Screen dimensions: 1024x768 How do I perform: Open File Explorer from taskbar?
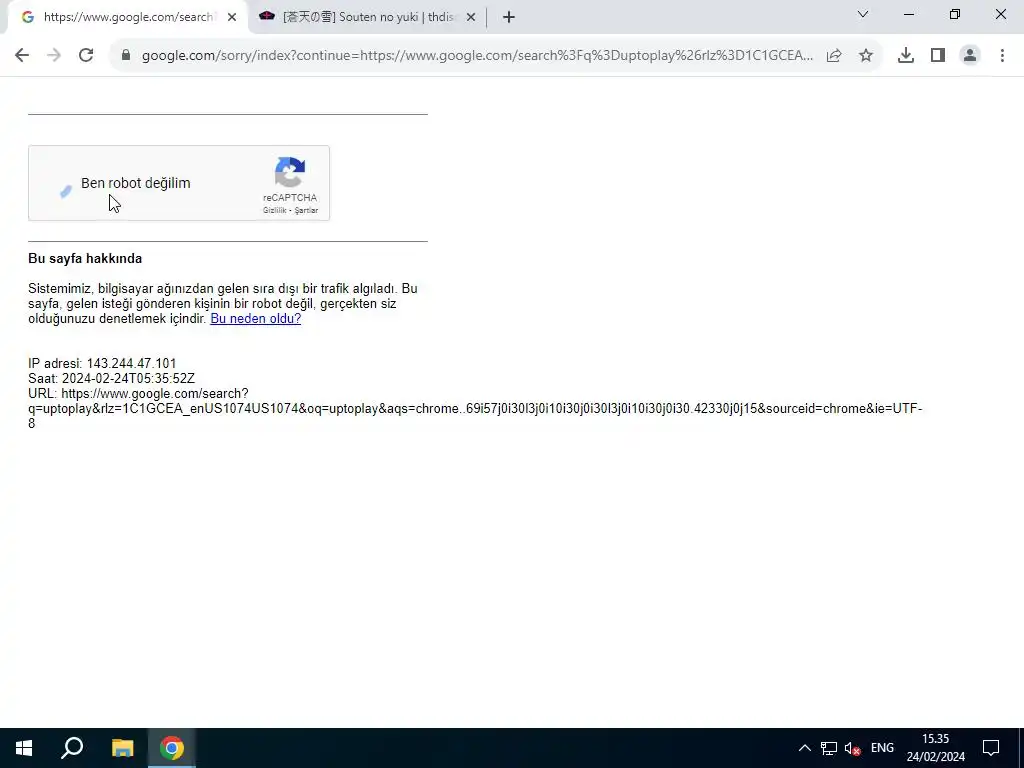coord(122,748)
